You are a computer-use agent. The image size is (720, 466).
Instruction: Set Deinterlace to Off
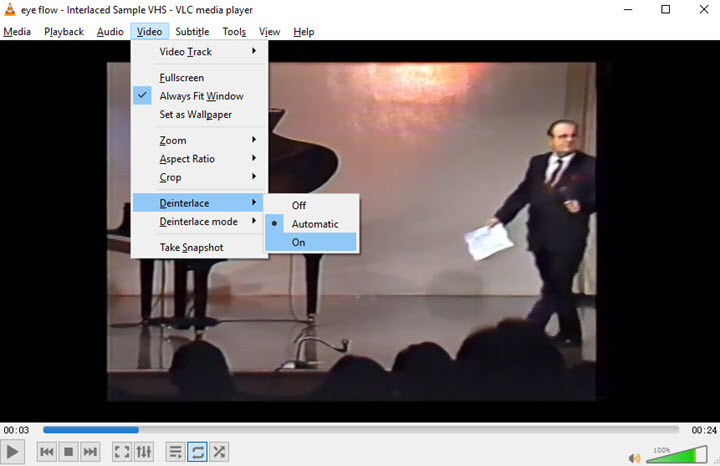coord(311,205)
